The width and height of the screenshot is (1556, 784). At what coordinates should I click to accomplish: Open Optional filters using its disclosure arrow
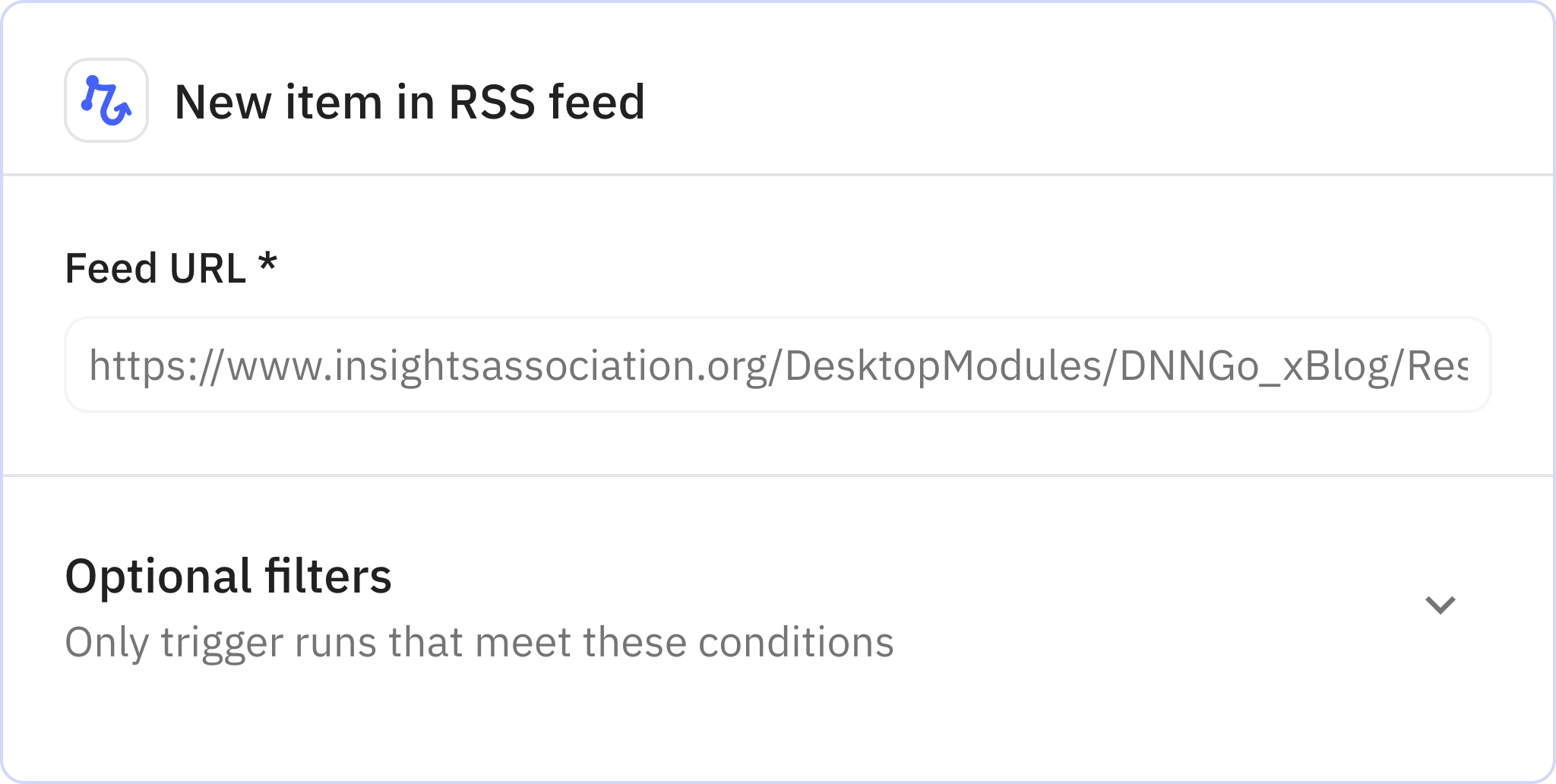(x=1440, y=604)
